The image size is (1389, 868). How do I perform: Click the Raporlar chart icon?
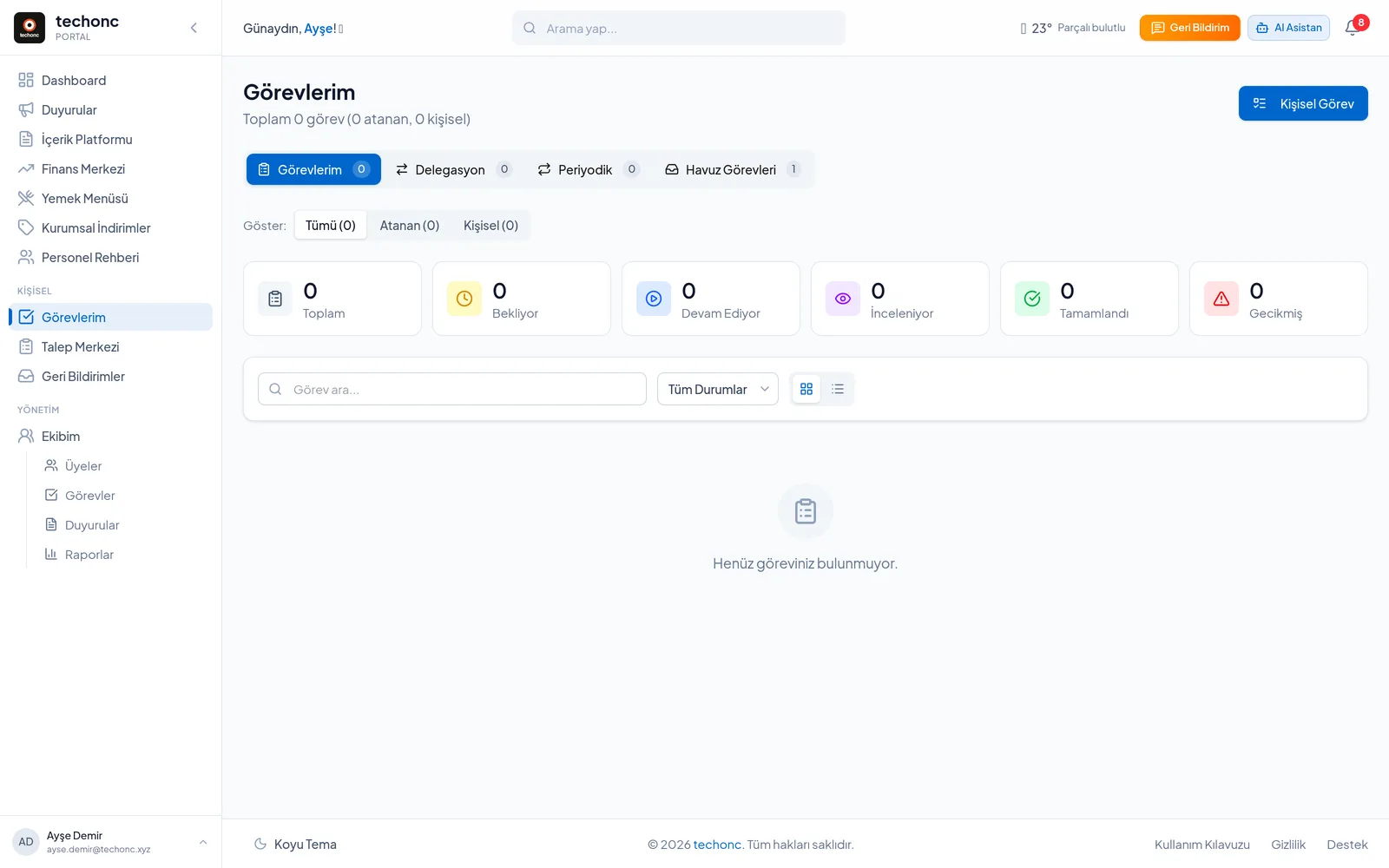coord(51,555)
